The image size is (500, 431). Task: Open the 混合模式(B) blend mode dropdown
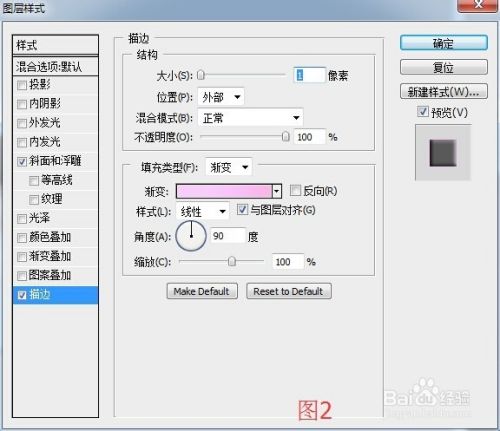point(250,118)
